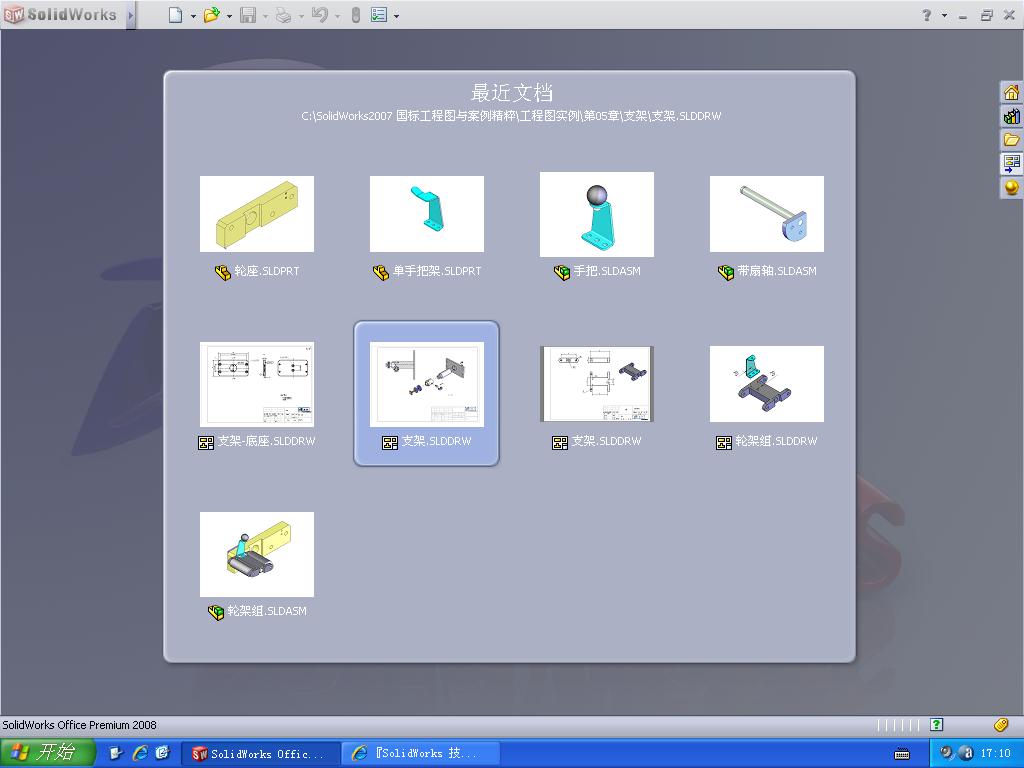Click part icon beside 轮座.SLDPRT

[223, 272]
